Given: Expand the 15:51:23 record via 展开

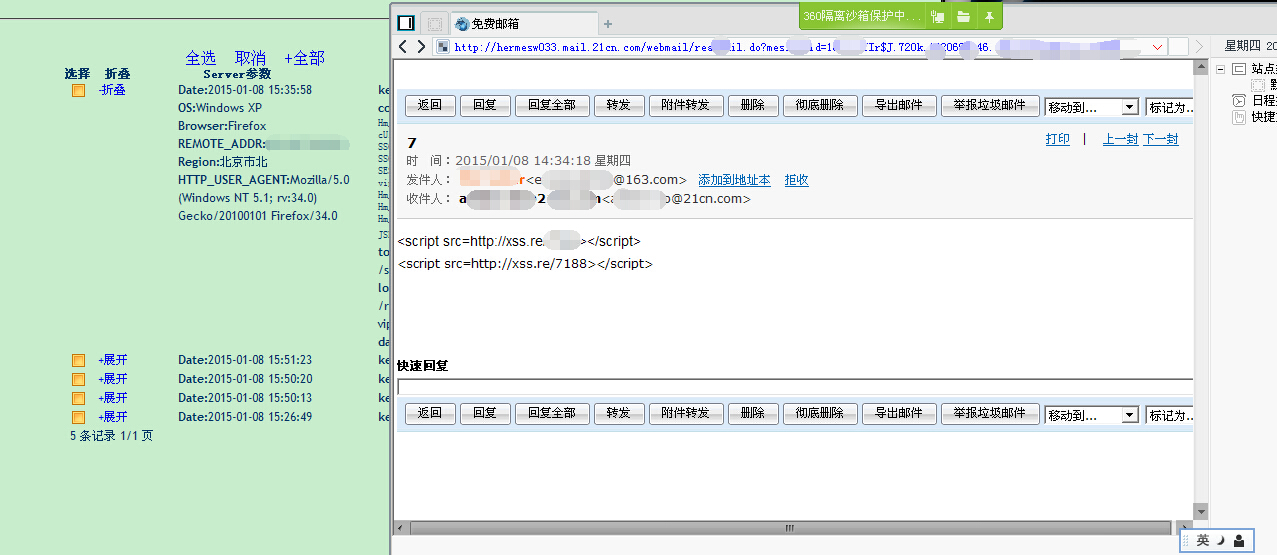Looking at the screenshot, I should coord(113,360).
